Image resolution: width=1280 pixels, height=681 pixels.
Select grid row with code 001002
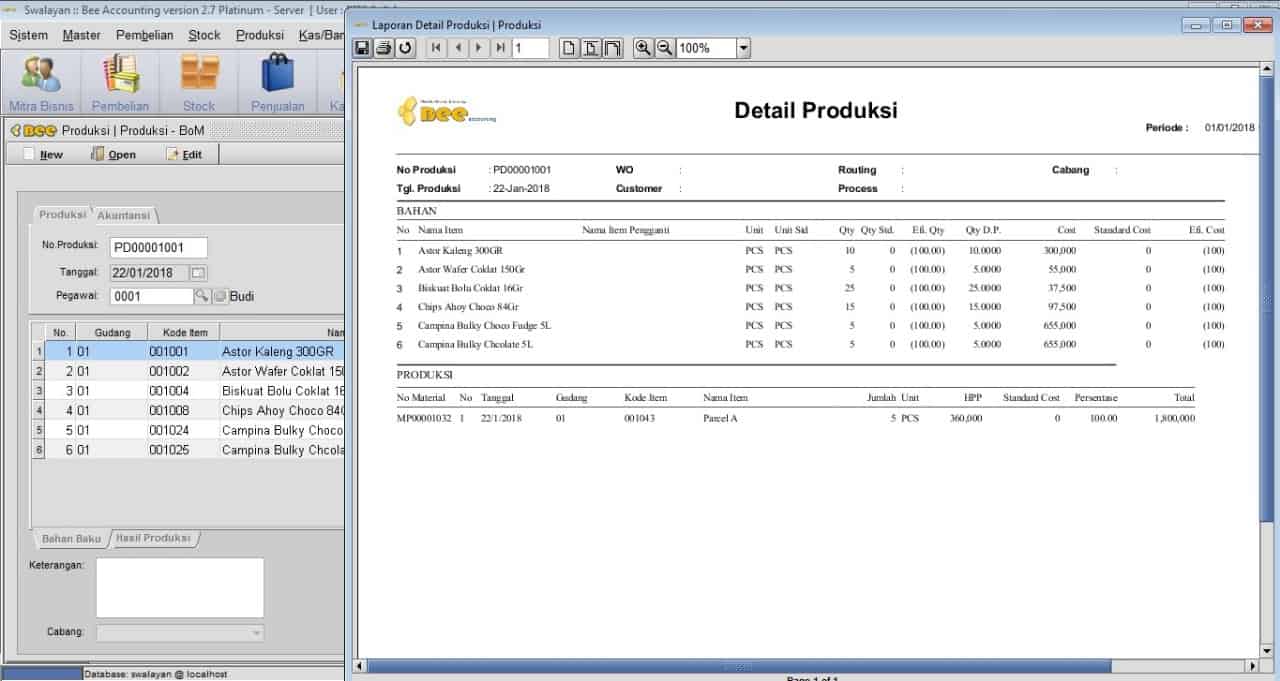click(x=188, y=371)
